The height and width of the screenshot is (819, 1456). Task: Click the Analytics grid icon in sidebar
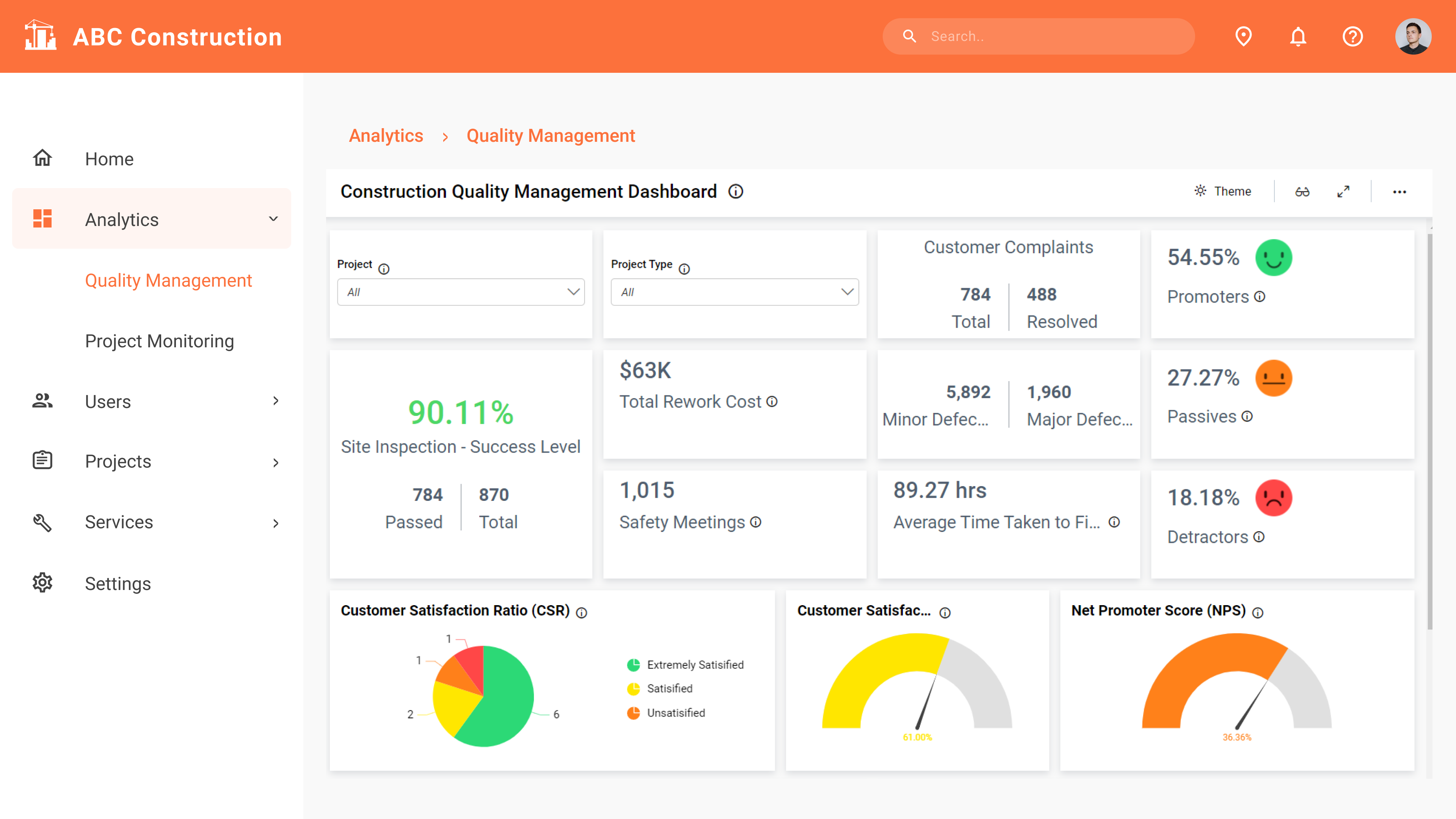click(42, 218)
